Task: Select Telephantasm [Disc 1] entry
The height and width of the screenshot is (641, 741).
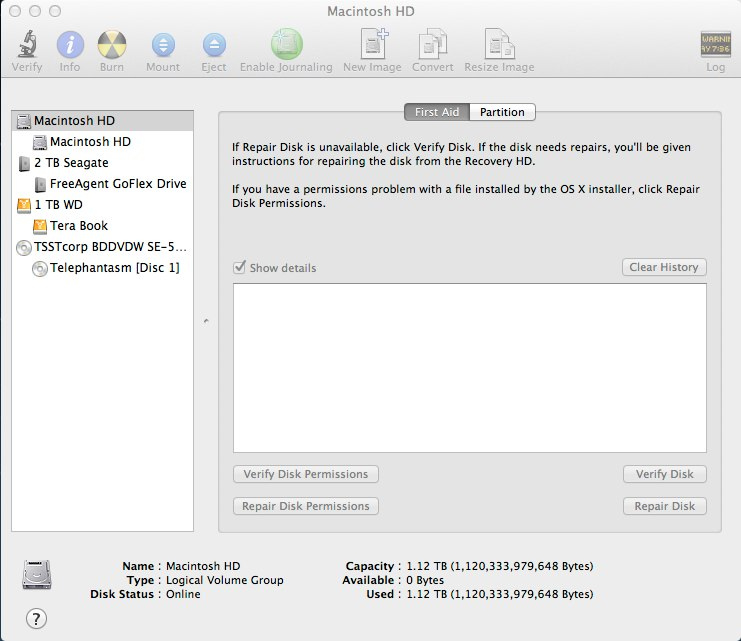Action: pos(103,268)
